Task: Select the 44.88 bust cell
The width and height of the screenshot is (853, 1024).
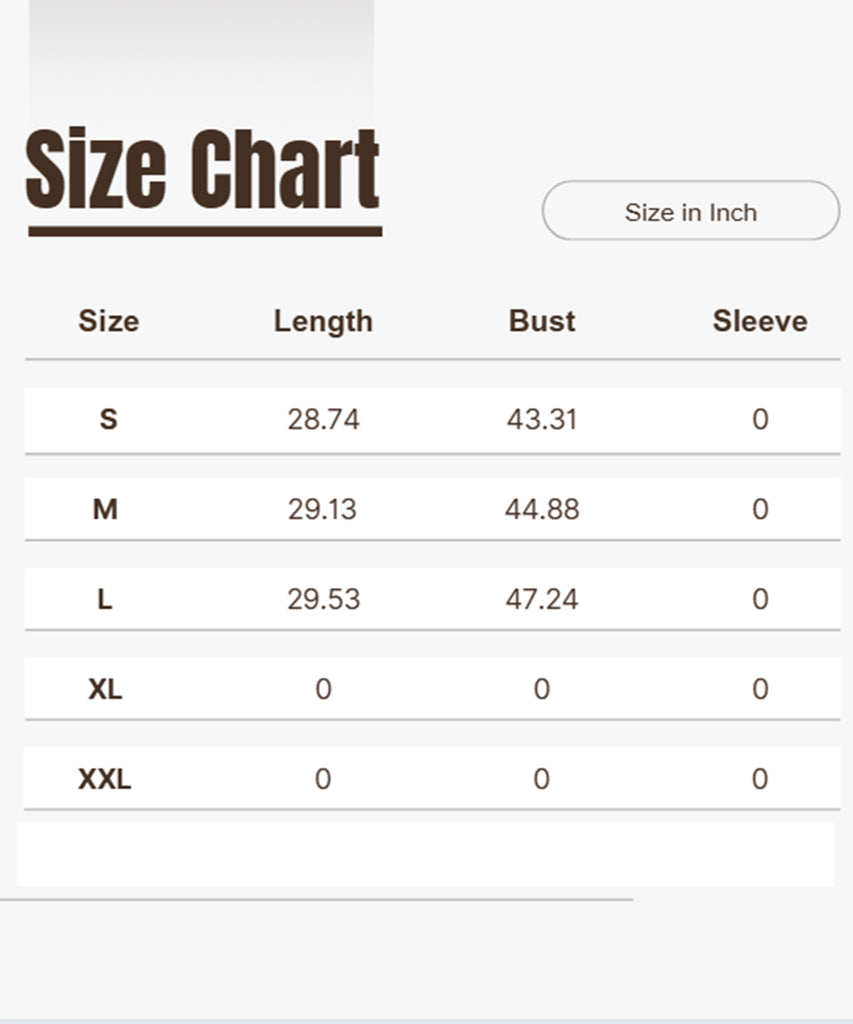Action: point(542,509)
